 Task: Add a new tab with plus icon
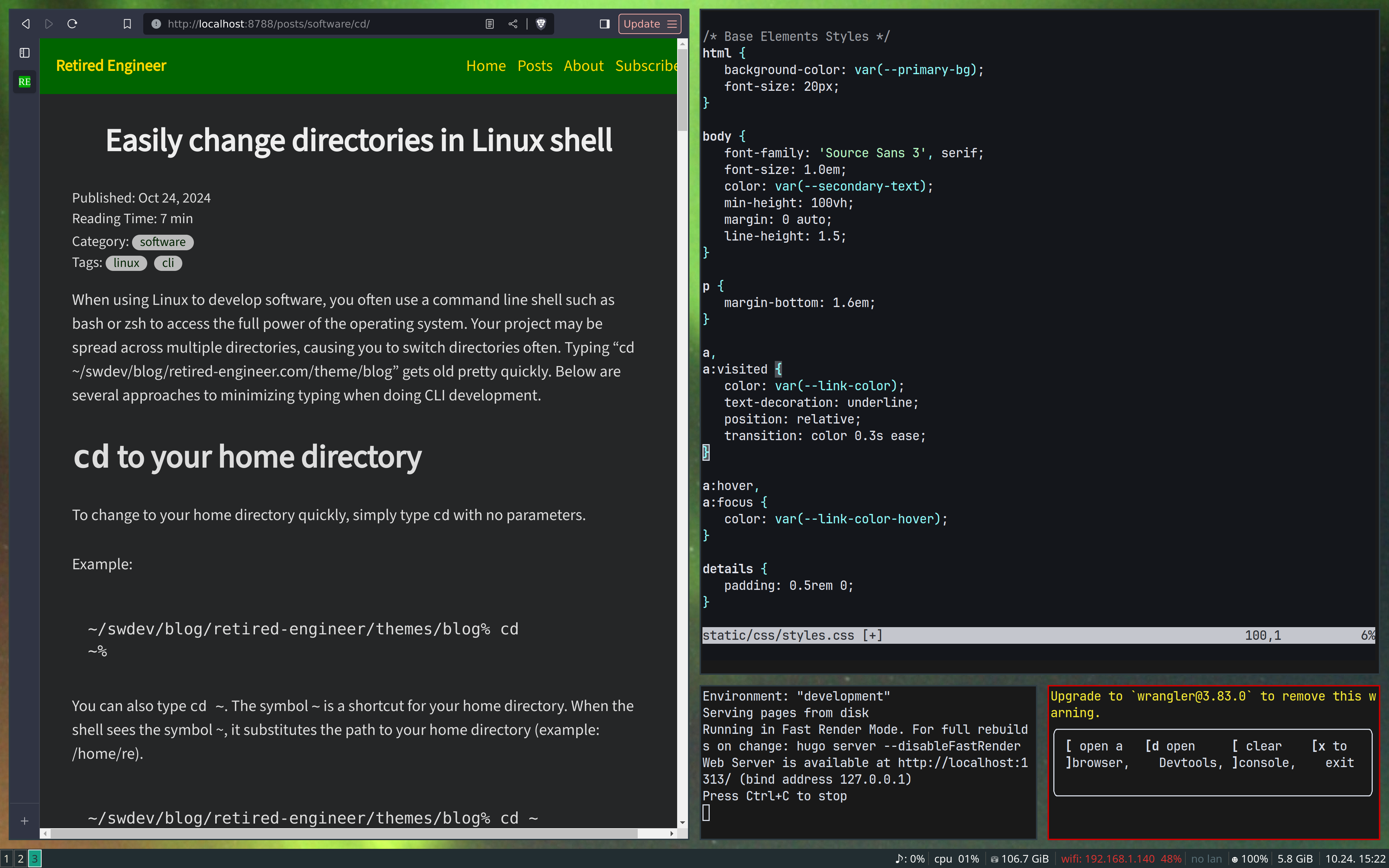[24, 821]
